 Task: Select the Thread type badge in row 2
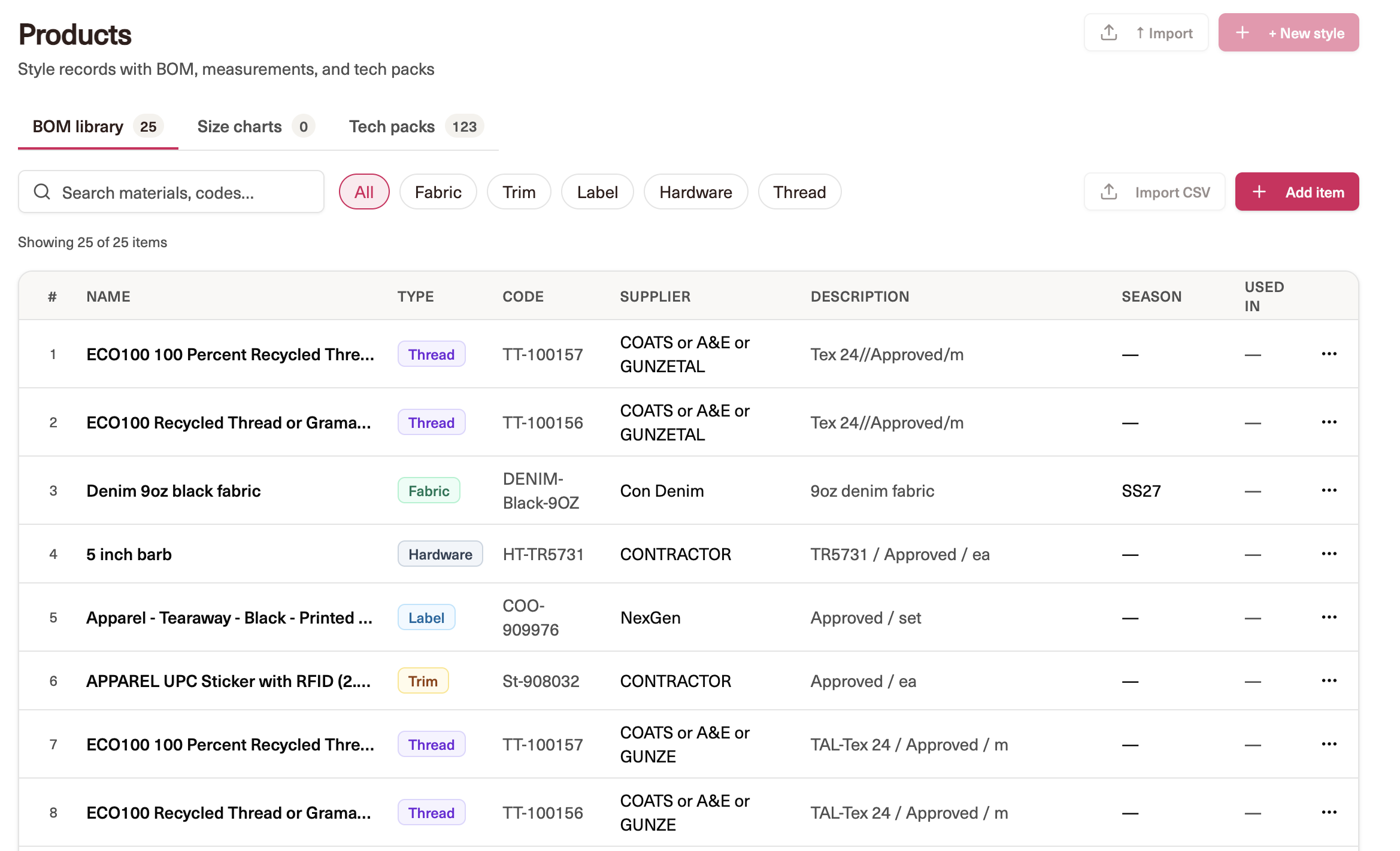pyautogui.click(x=431, y=423)
